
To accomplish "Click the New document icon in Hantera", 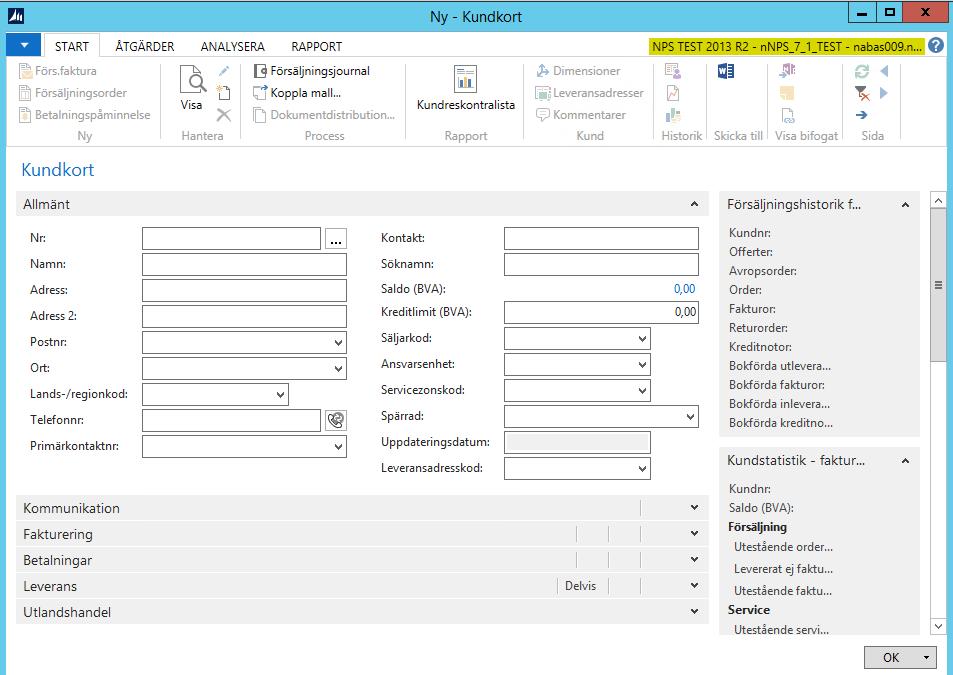I will (x=224, y=92).
